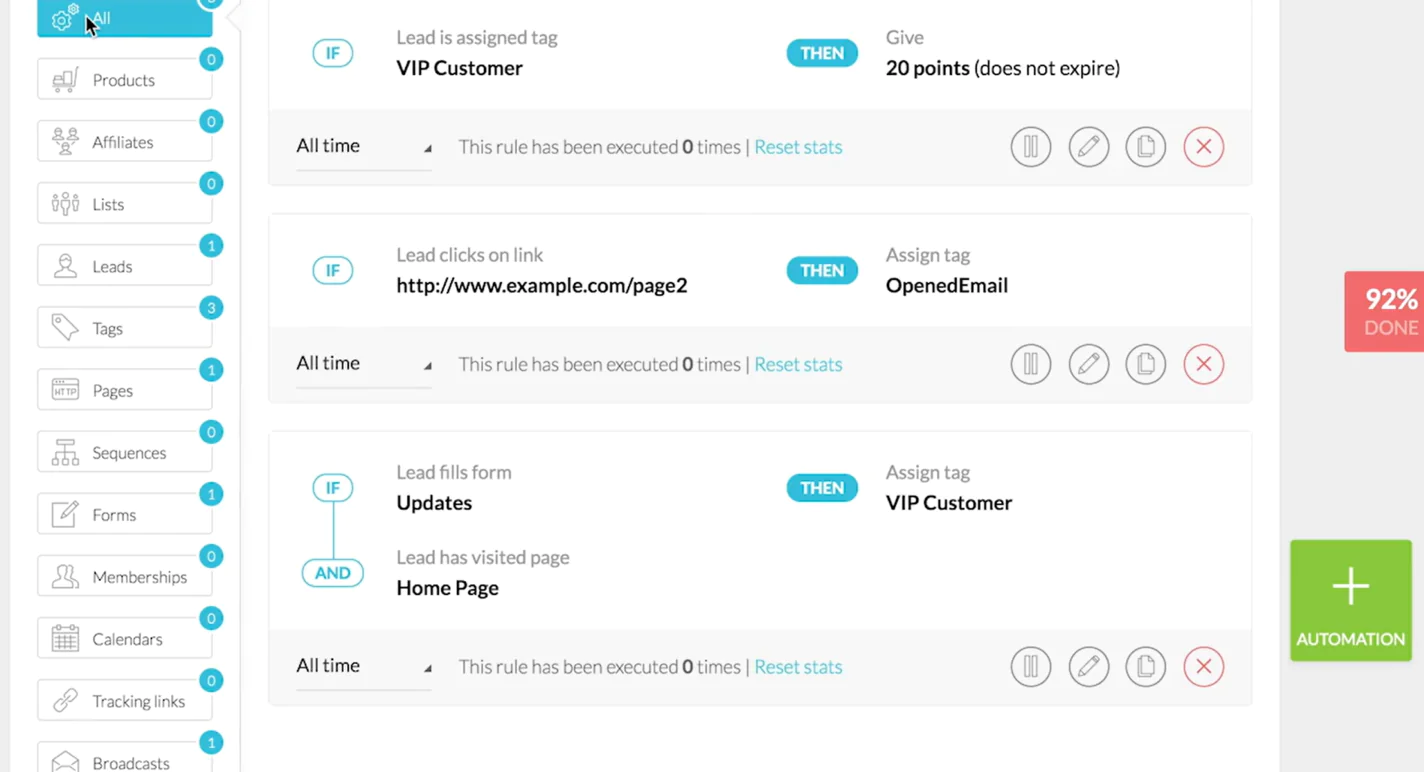The width and height of the screenshot is (1424, 772).
Task: Delete the Updates form fill rule
Action: pos(1203,666)
